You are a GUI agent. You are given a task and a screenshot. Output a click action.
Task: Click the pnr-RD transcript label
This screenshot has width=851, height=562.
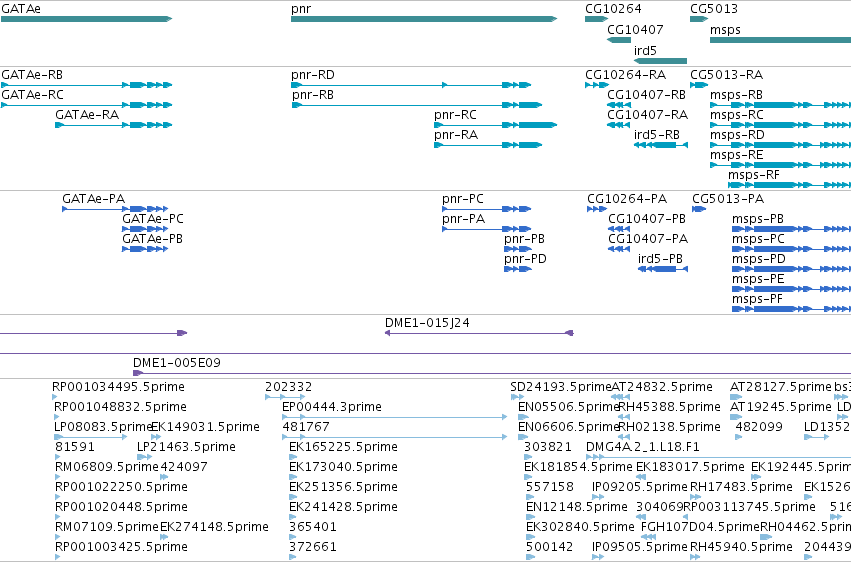coord(313,75)
